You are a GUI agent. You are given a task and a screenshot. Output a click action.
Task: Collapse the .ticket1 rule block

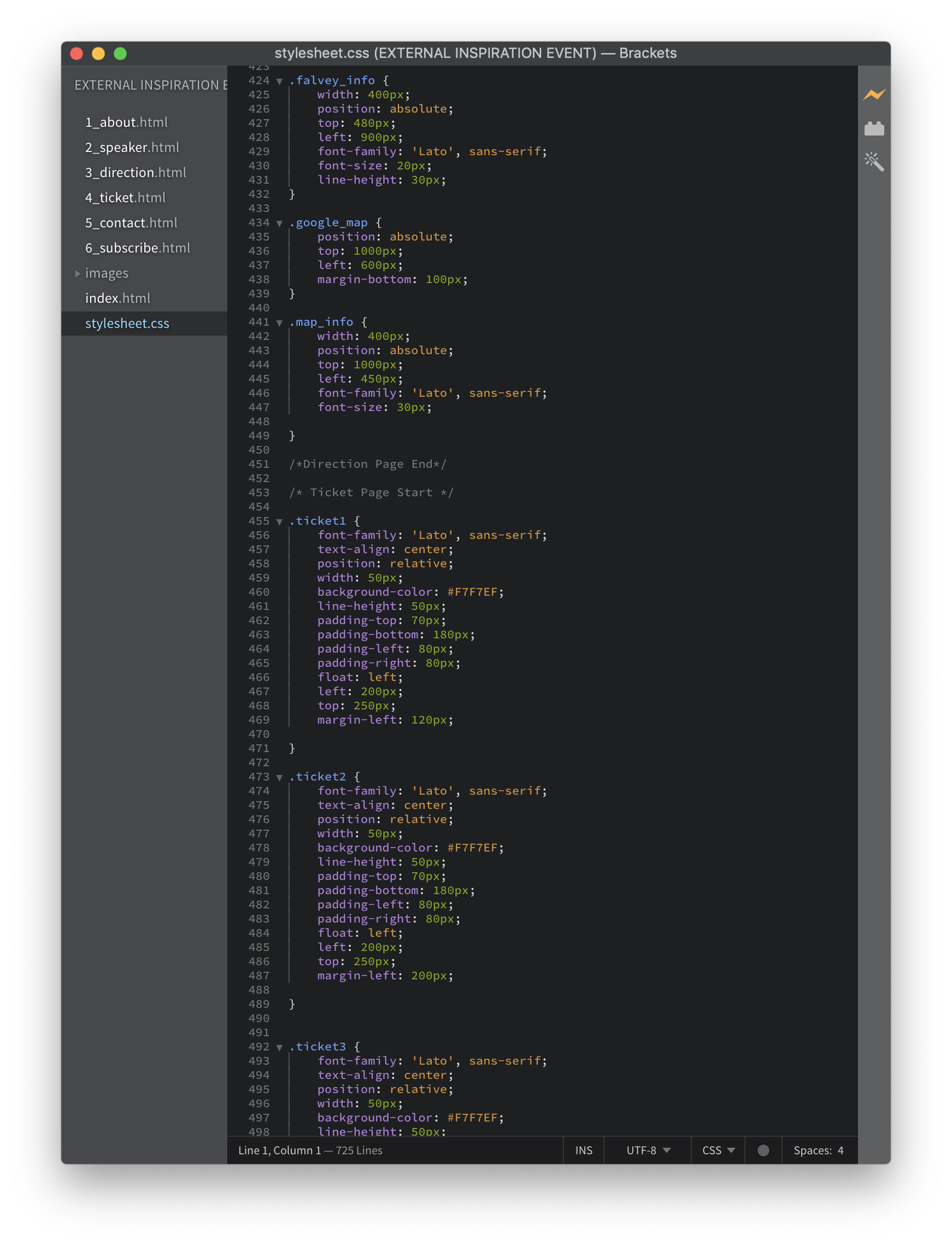pyautogui.click(x=279, y=522)
